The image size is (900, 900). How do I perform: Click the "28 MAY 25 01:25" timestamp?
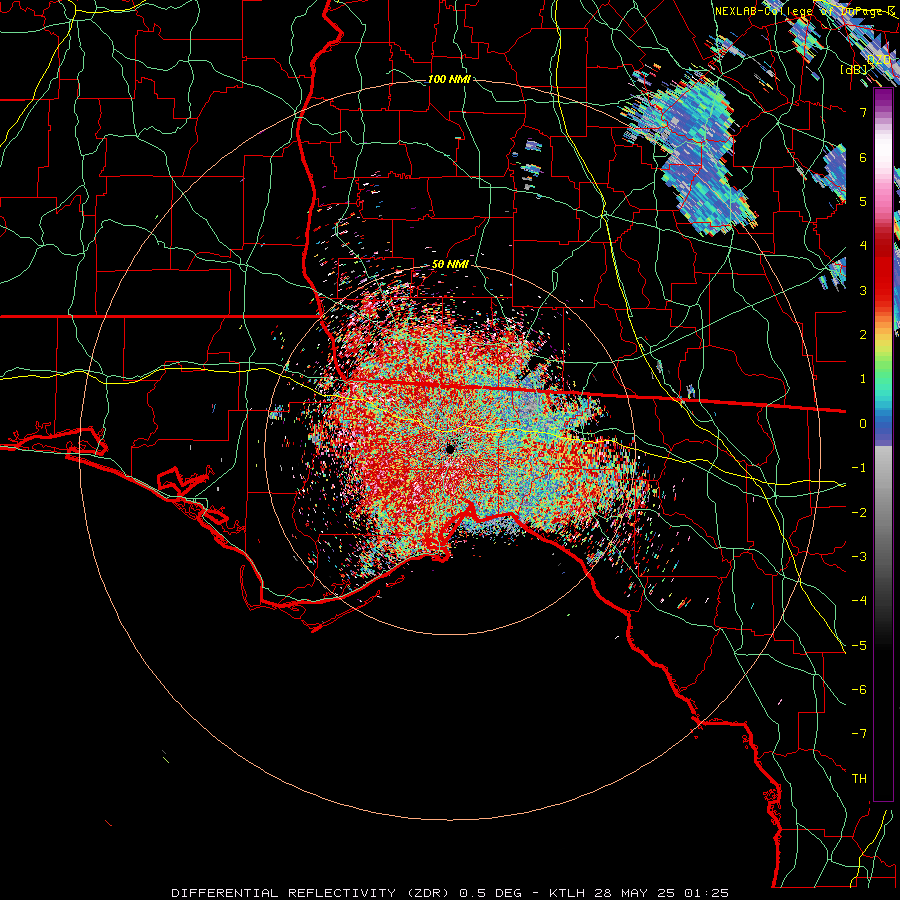660,893
